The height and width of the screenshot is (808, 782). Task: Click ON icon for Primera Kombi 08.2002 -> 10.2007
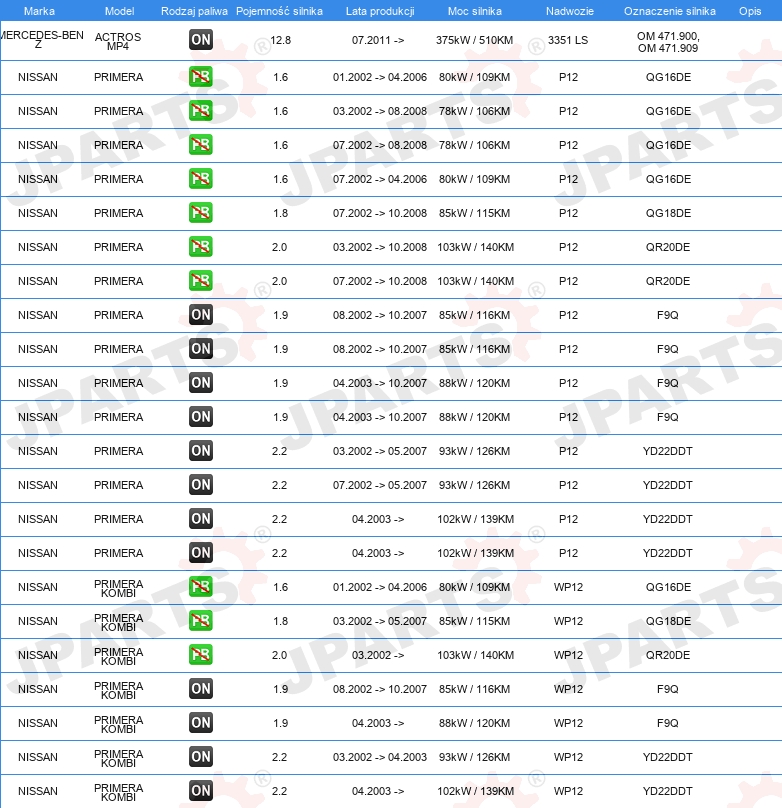200,689
